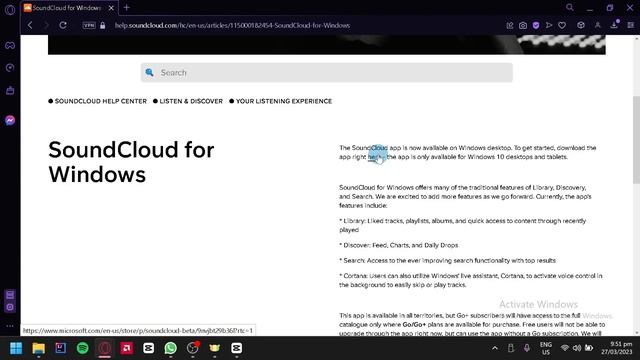The height and width of the screenshot is (360, 640).
Task: Click the scrollbar down arrow
Action: click(x=636, y=333)
